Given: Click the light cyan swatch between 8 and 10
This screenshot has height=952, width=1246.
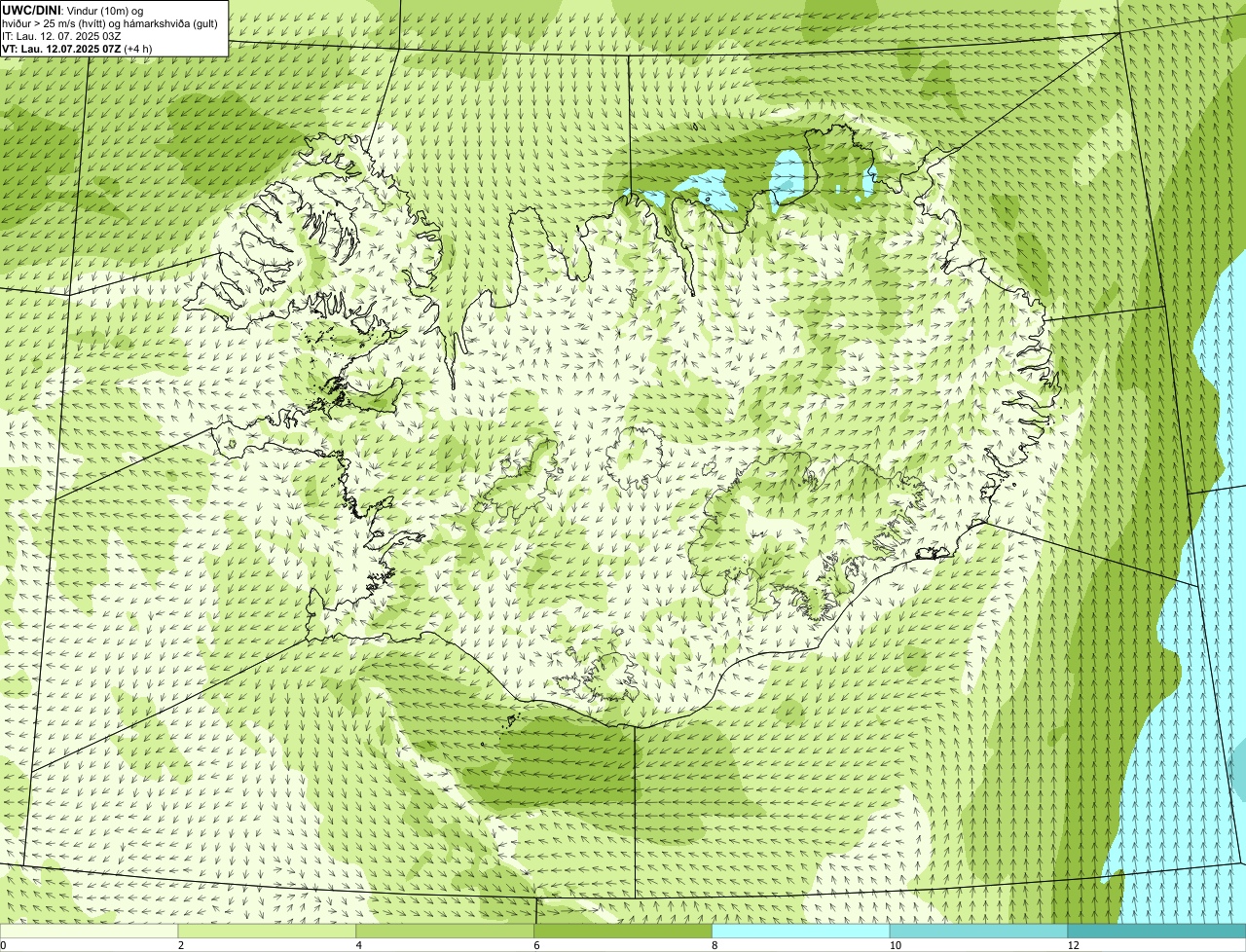Looking at the screenshot, I should point(801,932).
